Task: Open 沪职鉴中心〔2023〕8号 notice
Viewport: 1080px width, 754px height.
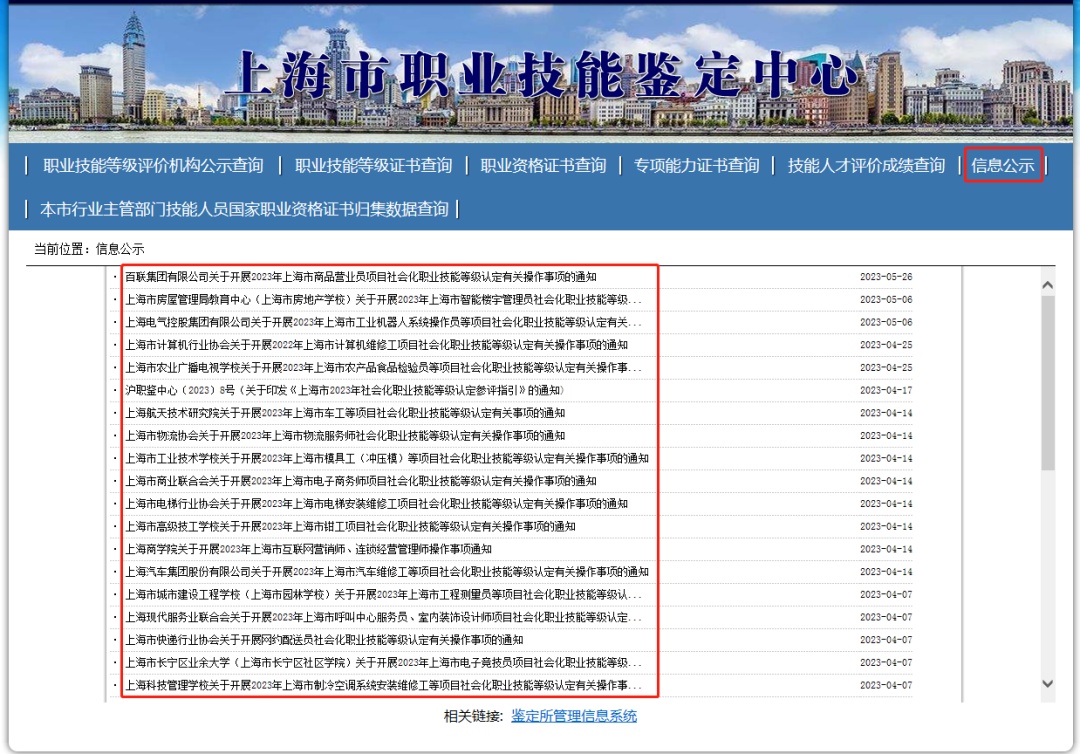Action: tap(344, 390)
